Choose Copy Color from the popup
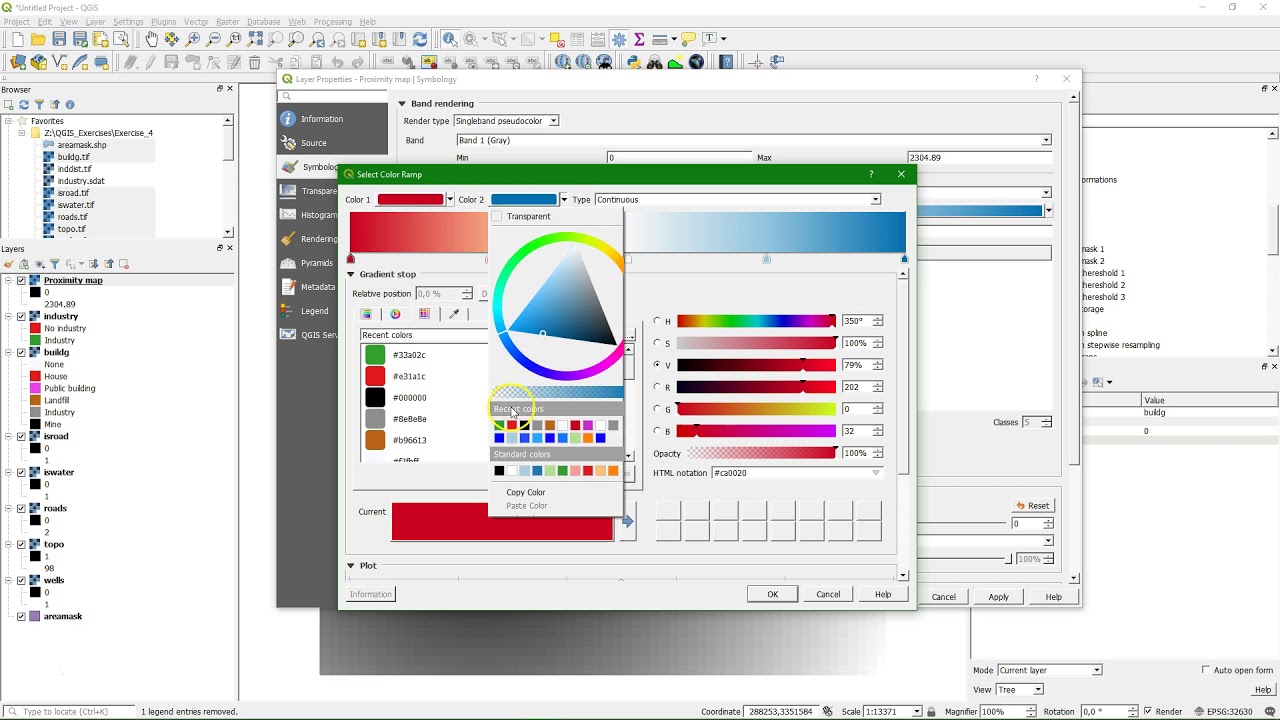1280x720 pixels. tap(526, 492)
